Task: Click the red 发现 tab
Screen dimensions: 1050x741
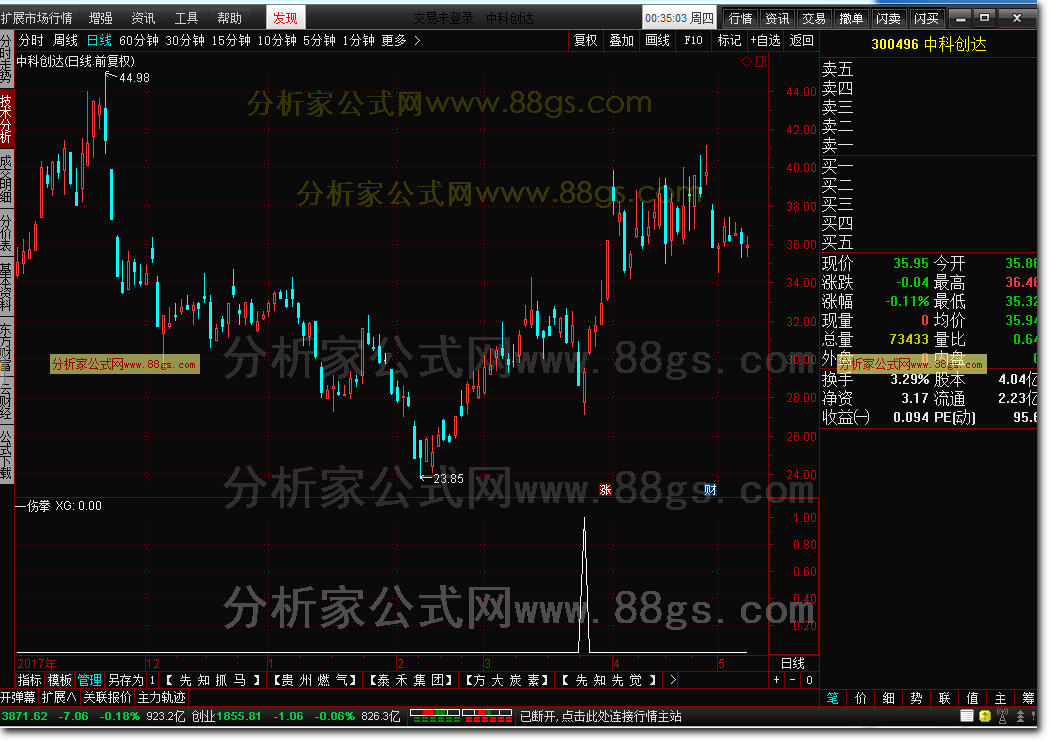Action: 285,18
